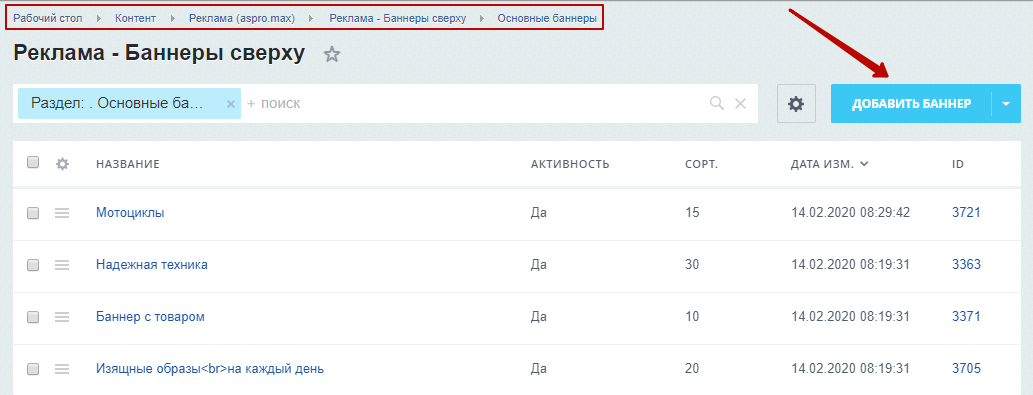Open the Баннер с товаром banner
The image size is (1033, 395).
150,317
